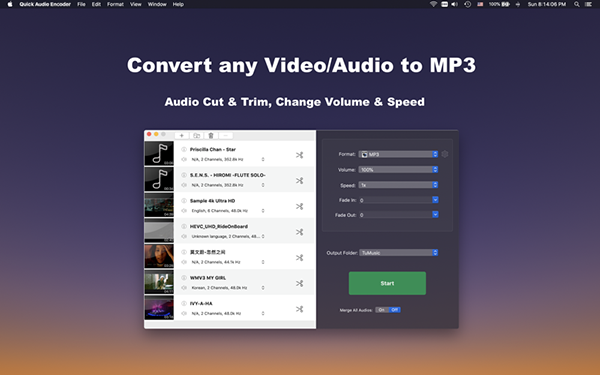Click info icon beside HEVC_UHD_RideOnBoard
600x375 pixels.
point(184,226)
